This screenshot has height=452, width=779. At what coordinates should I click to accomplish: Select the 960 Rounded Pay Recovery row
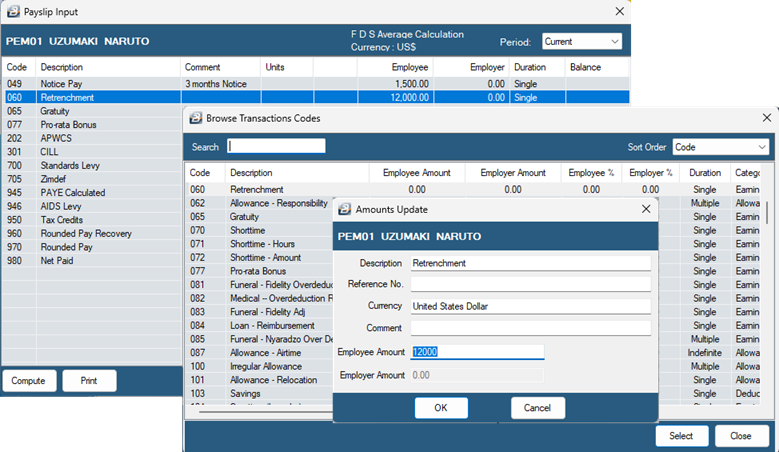93,233
